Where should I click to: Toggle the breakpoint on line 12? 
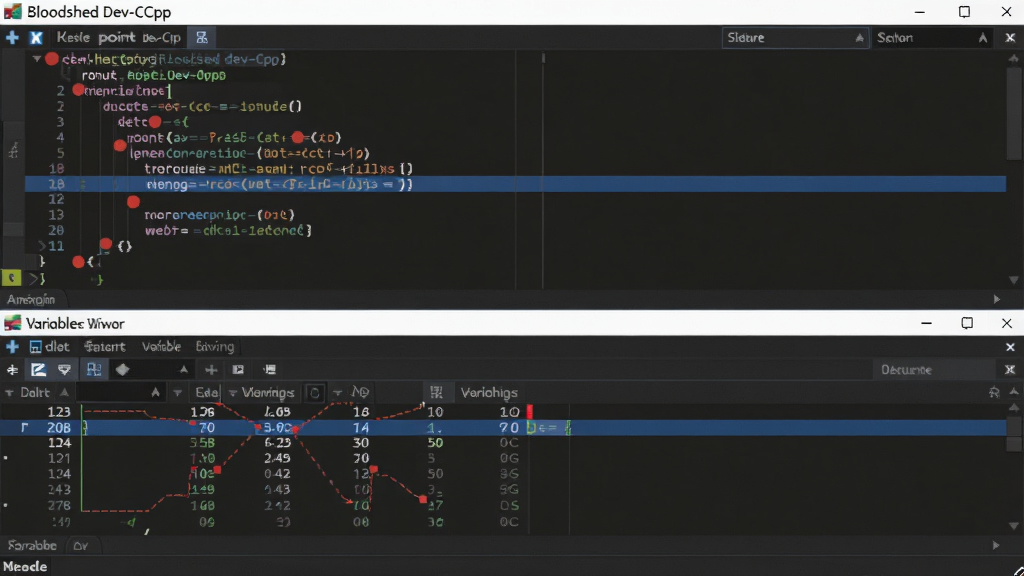point(133,202)
